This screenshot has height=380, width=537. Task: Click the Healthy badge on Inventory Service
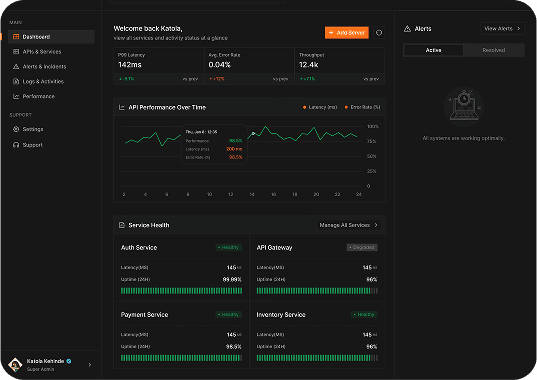coord(364,315)
